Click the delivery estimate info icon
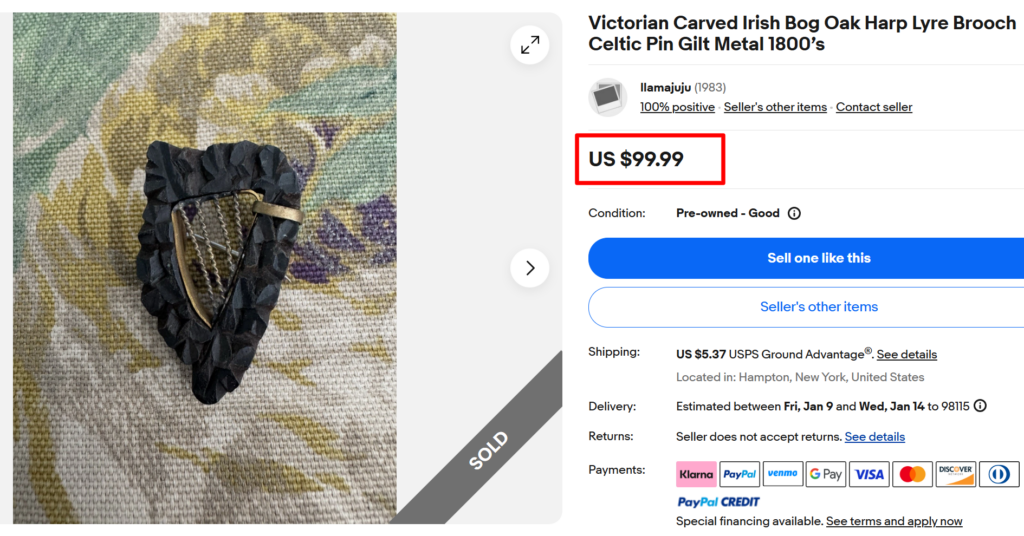 tap(980, 406)
